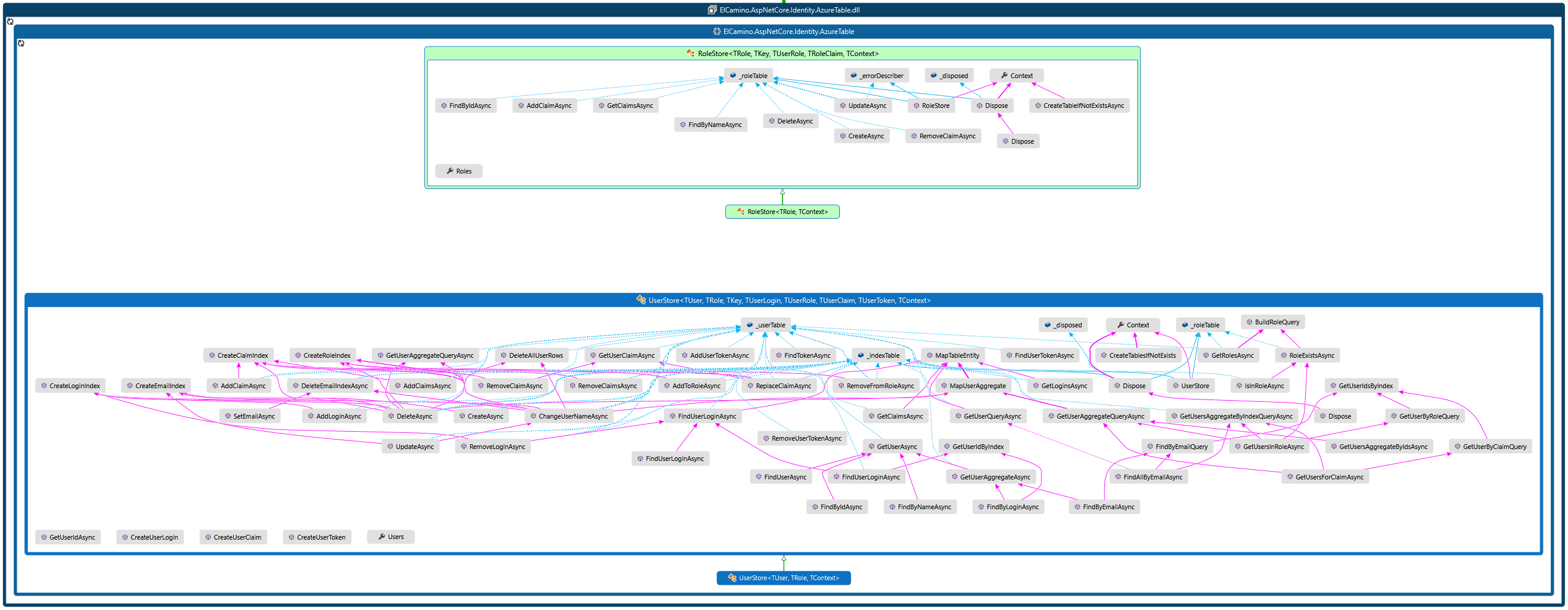1568x610 pixels.
Task: Select the FindByNameAsync node in RoleStore
Action: click(711, 124)
